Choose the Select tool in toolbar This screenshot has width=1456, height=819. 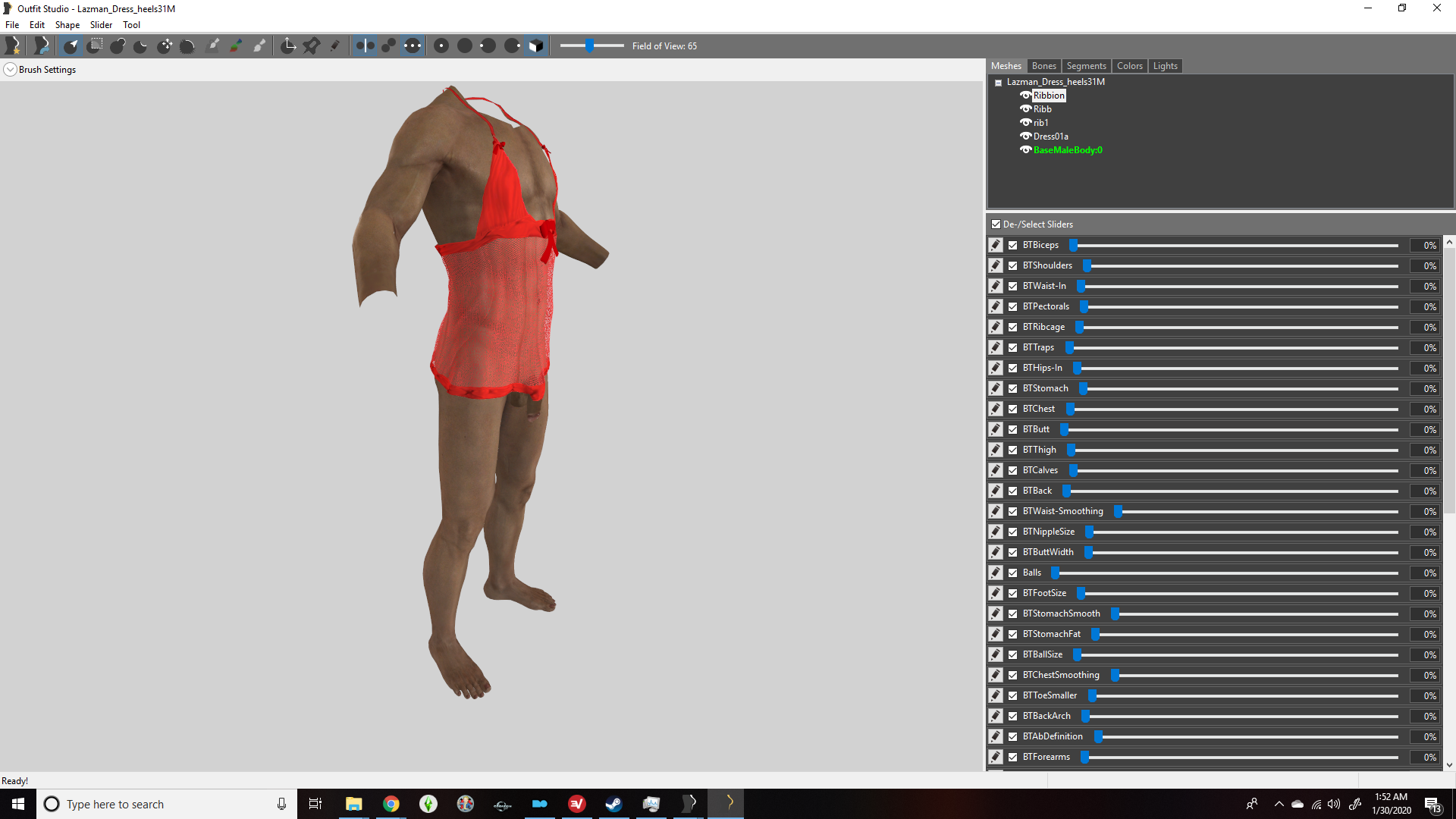pyautogui.click(x=71, y=46)
